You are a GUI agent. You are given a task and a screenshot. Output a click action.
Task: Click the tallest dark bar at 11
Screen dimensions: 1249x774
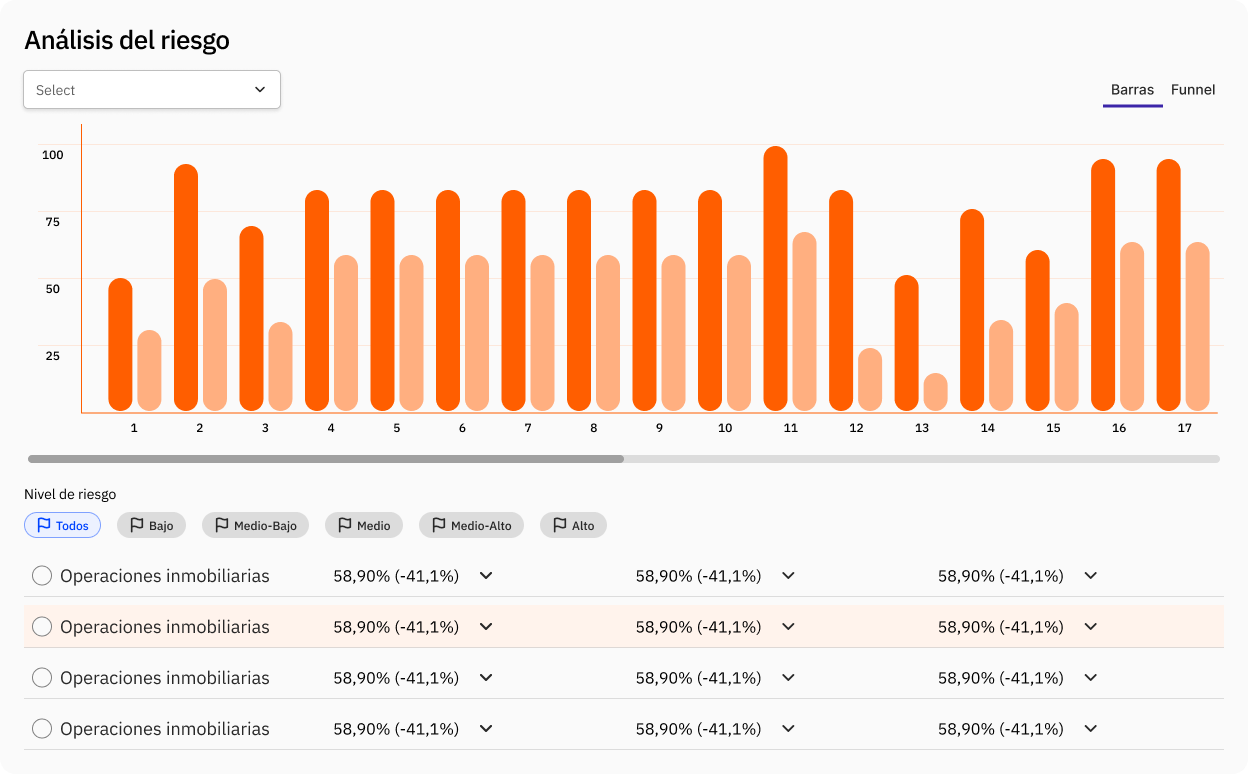pyautogui.click(x=775, y=280)
